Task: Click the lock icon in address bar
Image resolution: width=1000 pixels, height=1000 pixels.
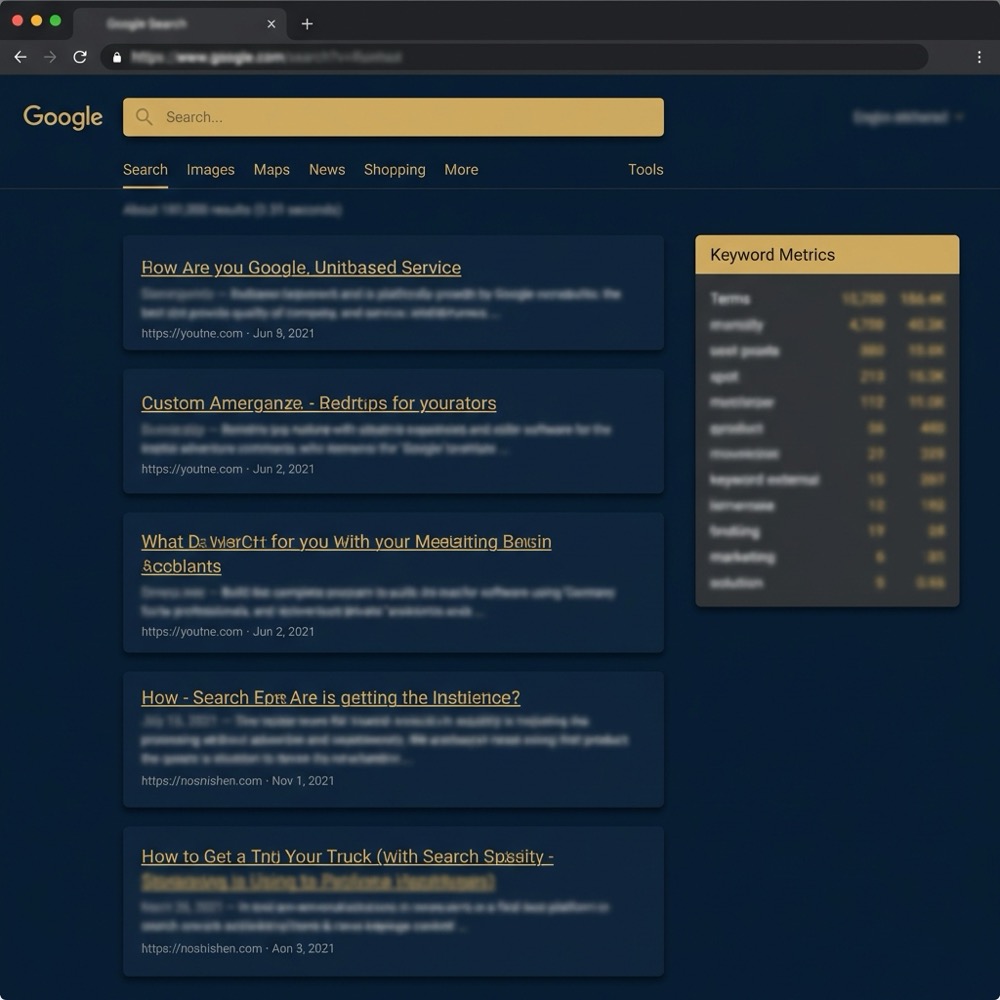Action: (x=117, y=57)
